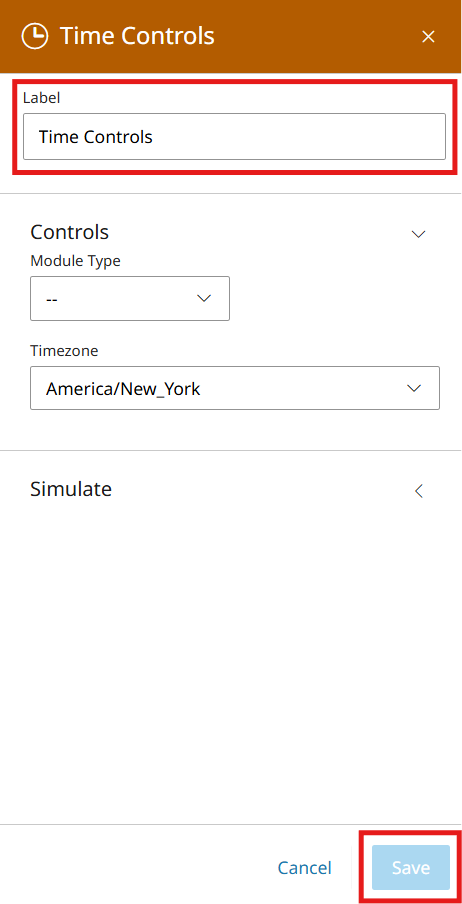Click the America/New_York timezone value text
462x904 pixels.
pos(123,389)
